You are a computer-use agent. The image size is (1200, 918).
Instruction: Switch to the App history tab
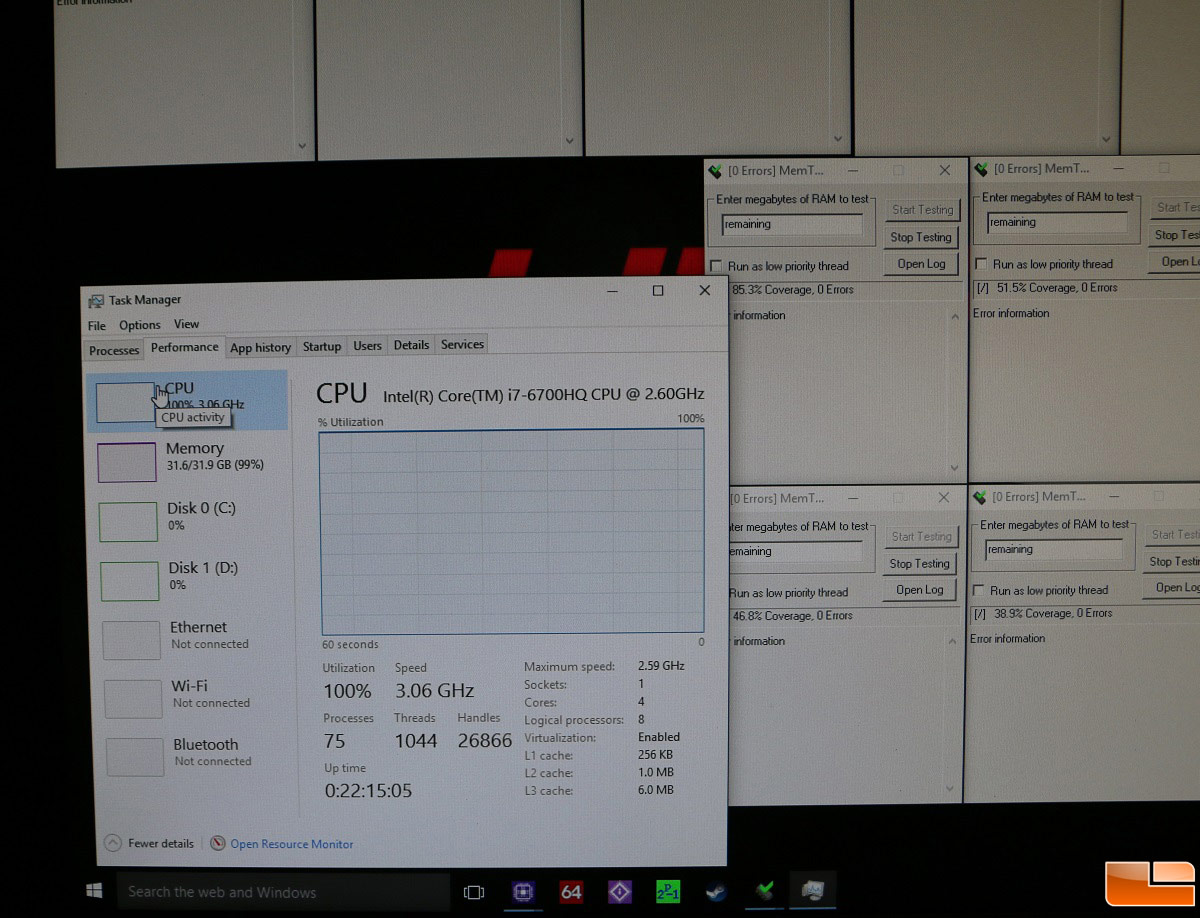point(260,348)
